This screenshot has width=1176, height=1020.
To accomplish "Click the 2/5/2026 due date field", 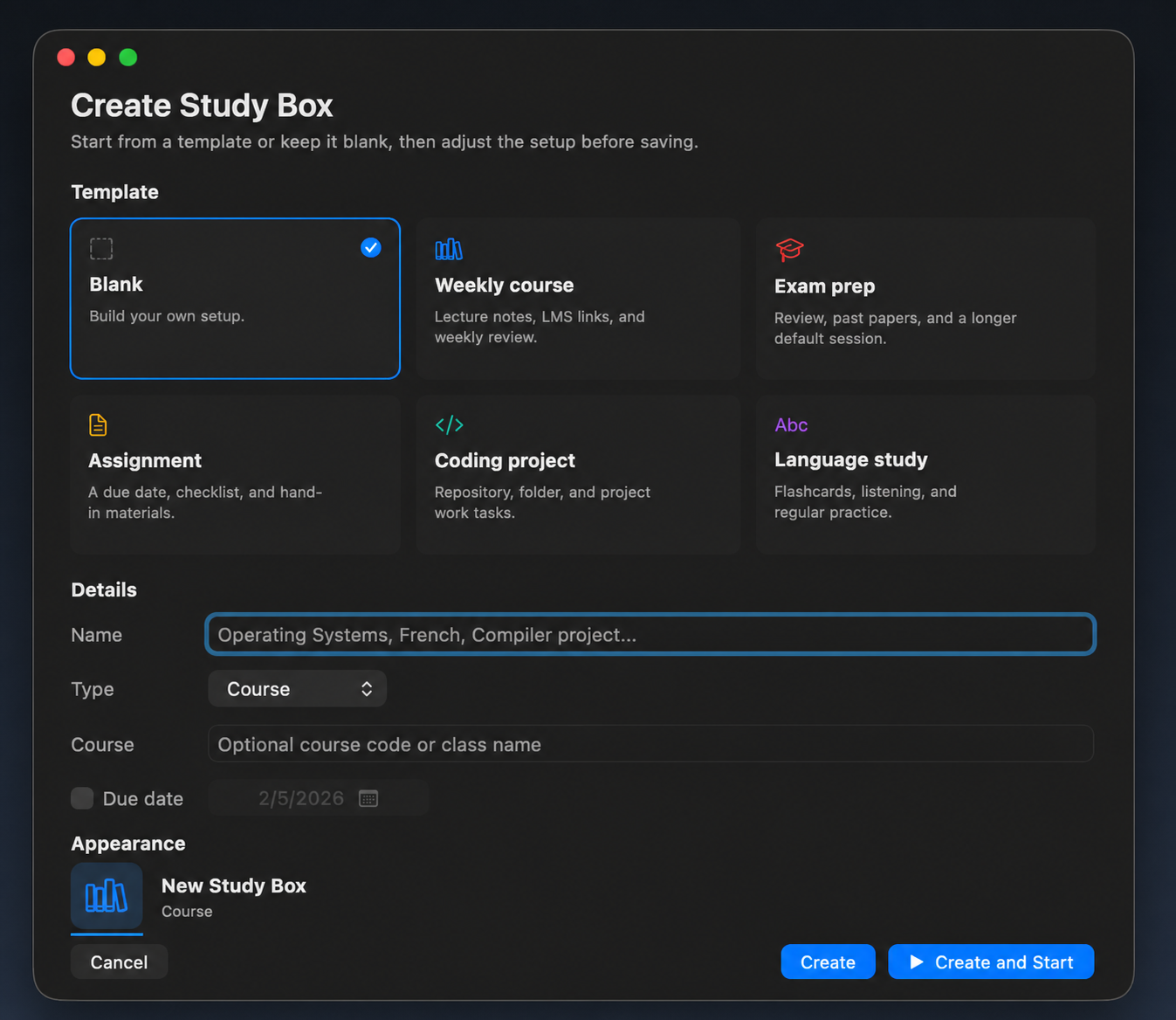I will 319,798.
